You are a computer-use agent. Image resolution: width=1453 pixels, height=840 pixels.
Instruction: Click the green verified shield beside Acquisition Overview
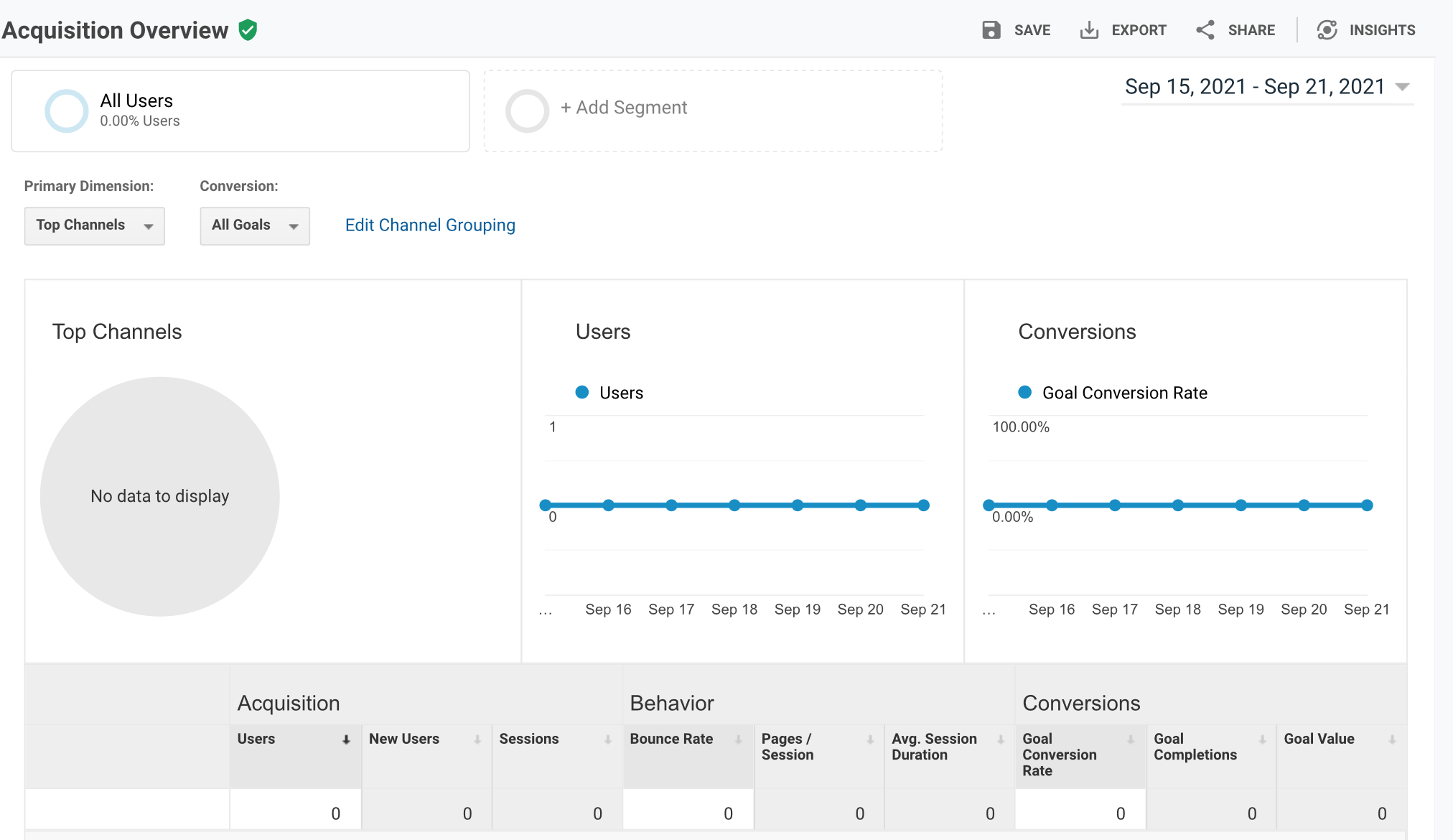[x=248, y=30]
